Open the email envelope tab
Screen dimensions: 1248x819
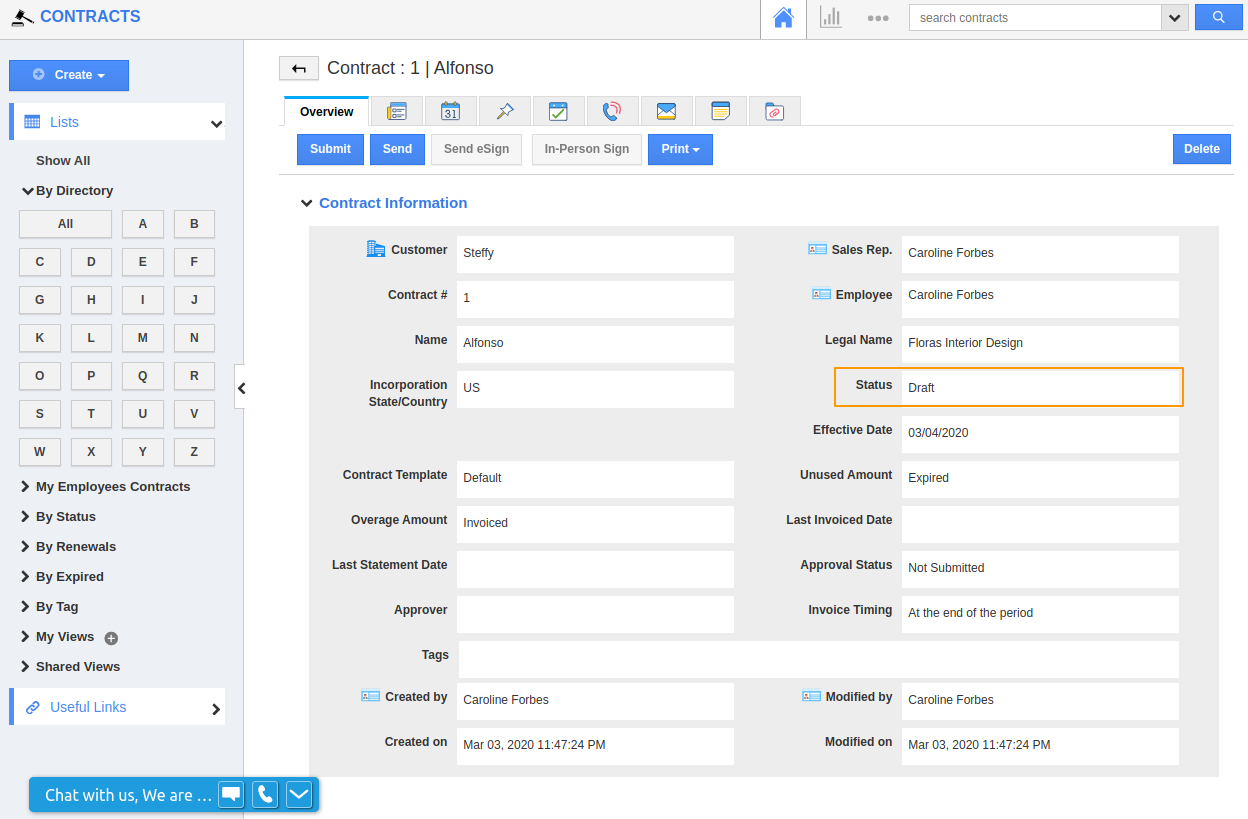click(666, 111)
